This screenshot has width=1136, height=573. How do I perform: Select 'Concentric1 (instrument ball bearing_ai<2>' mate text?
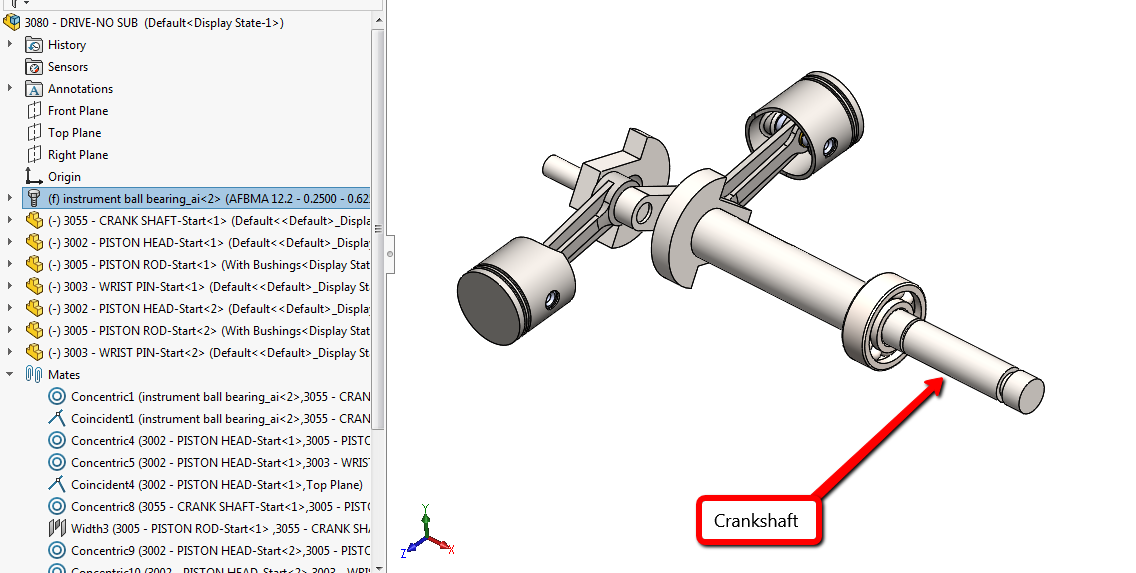coord(185,397)
